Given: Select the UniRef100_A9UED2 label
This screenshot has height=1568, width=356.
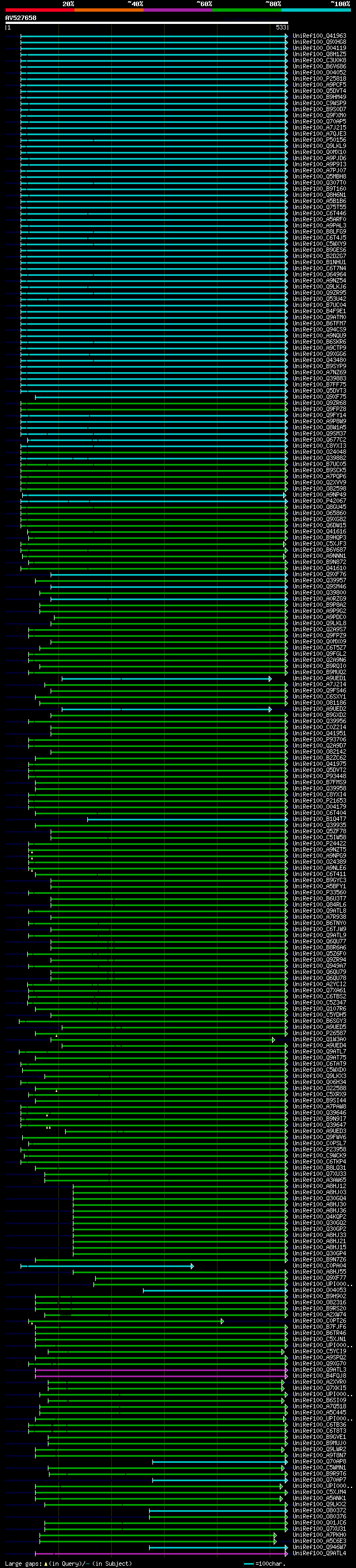Looking at the screenshot, I should coord(319,709).
